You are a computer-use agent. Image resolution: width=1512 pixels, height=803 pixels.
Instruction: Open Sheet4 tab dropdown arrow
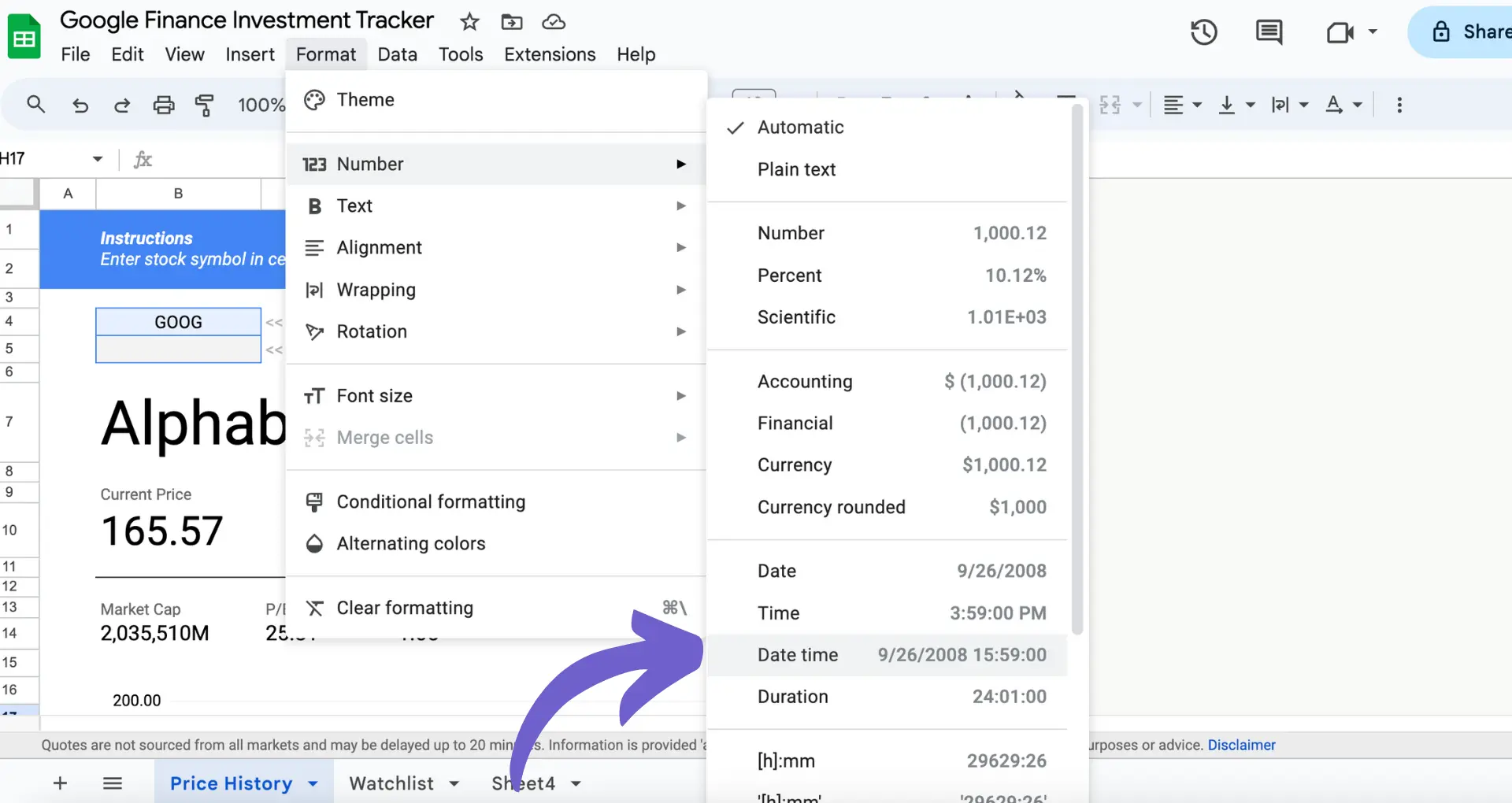pyautogui.click(x=576, y=783)
